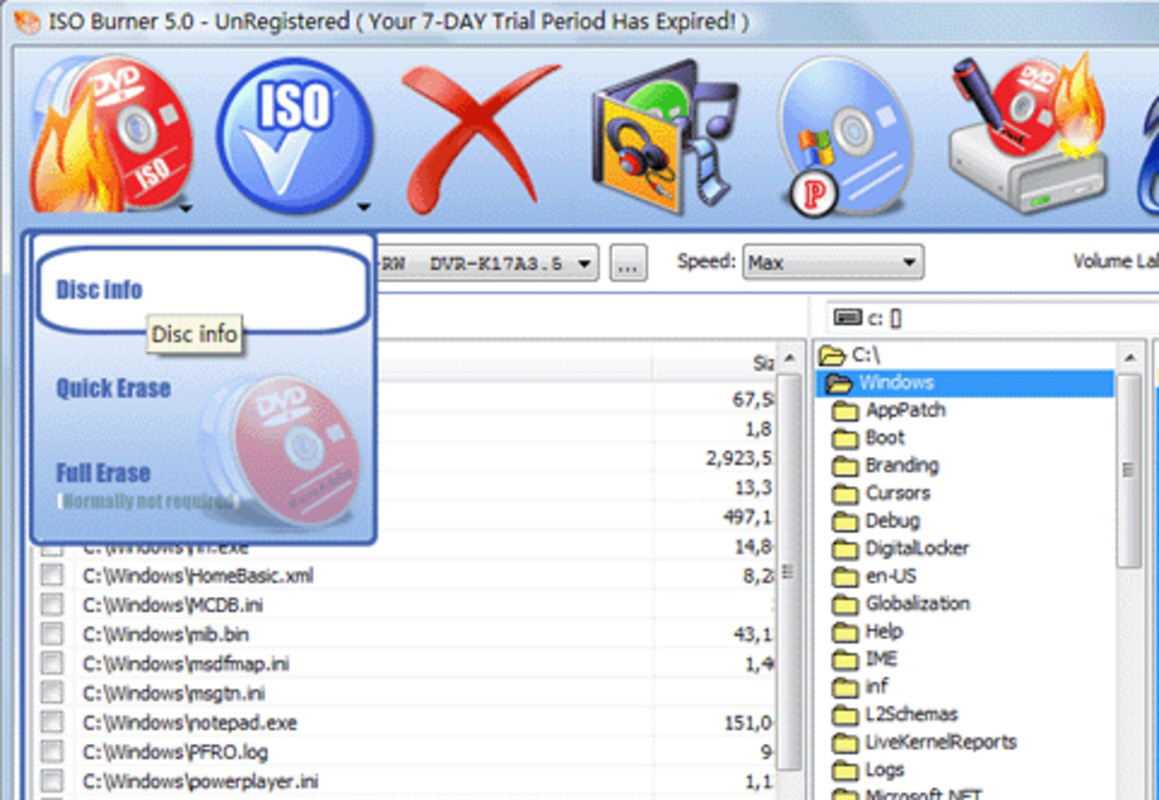Choose Quick Erase in the popup menu
This screenshot has width=1159, height=800.
[113, 388]
